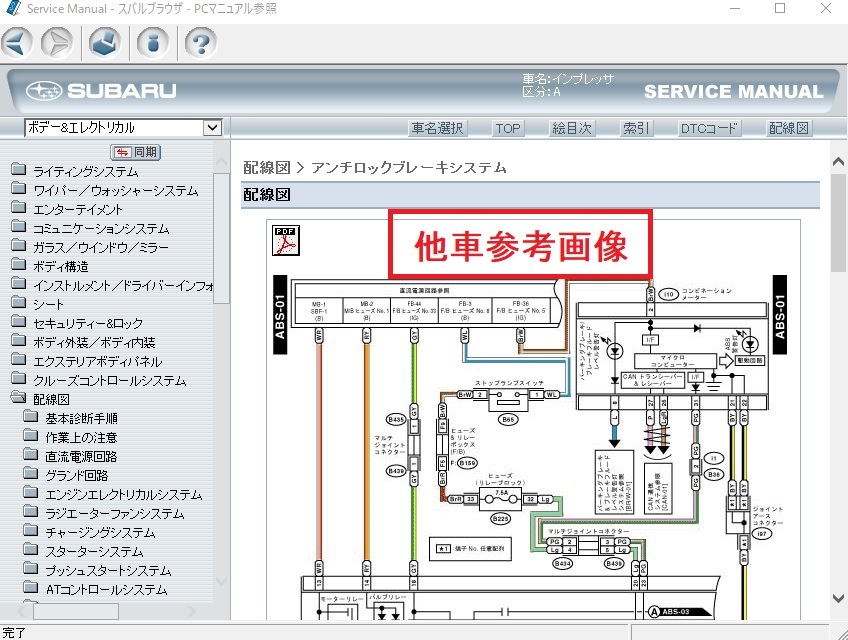Open the 絵目次 tab

[572, 128]
